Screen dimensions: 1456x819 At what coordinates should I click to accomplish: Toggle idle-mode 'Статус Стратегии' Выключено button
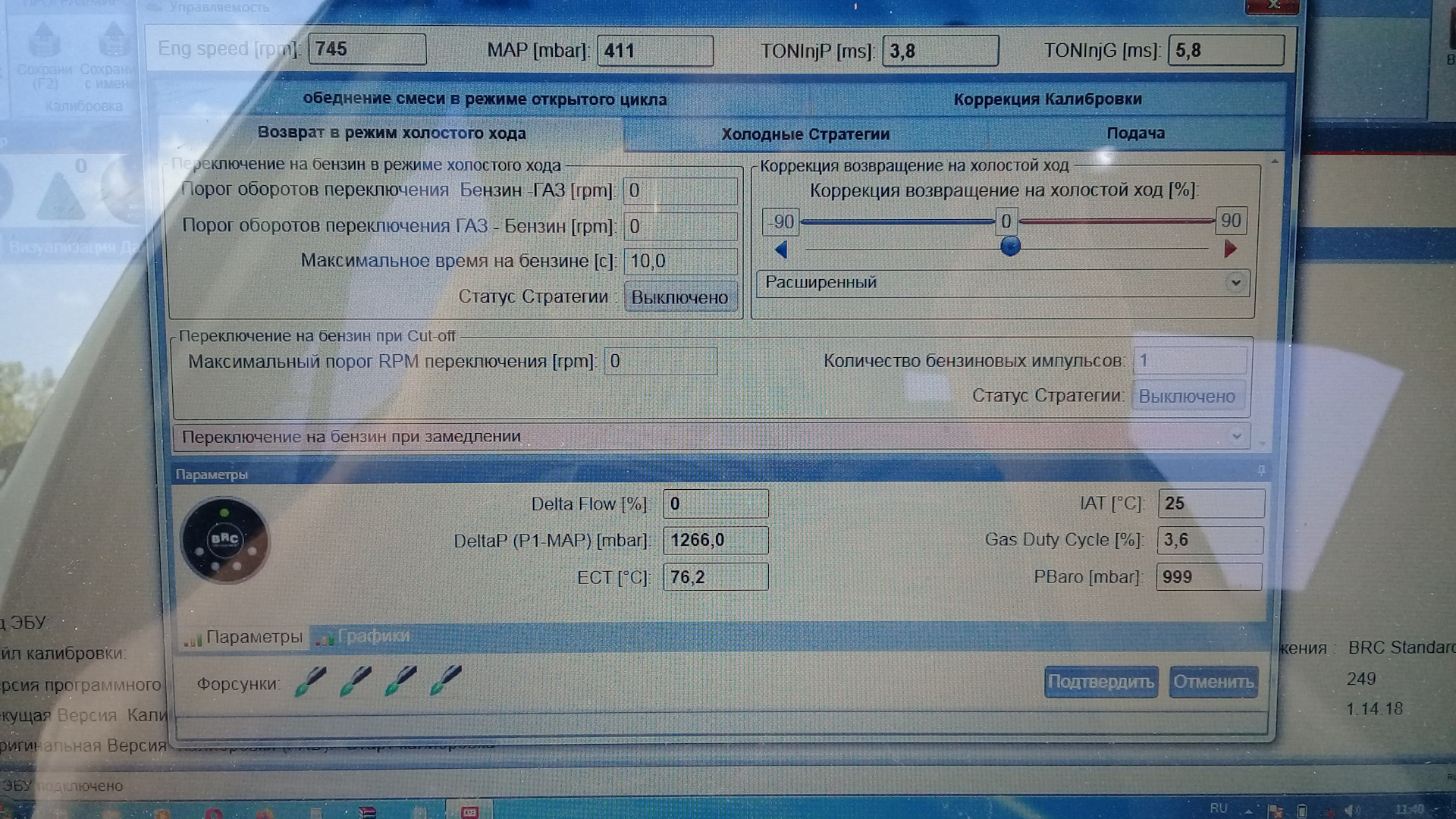tap(680, 297)
